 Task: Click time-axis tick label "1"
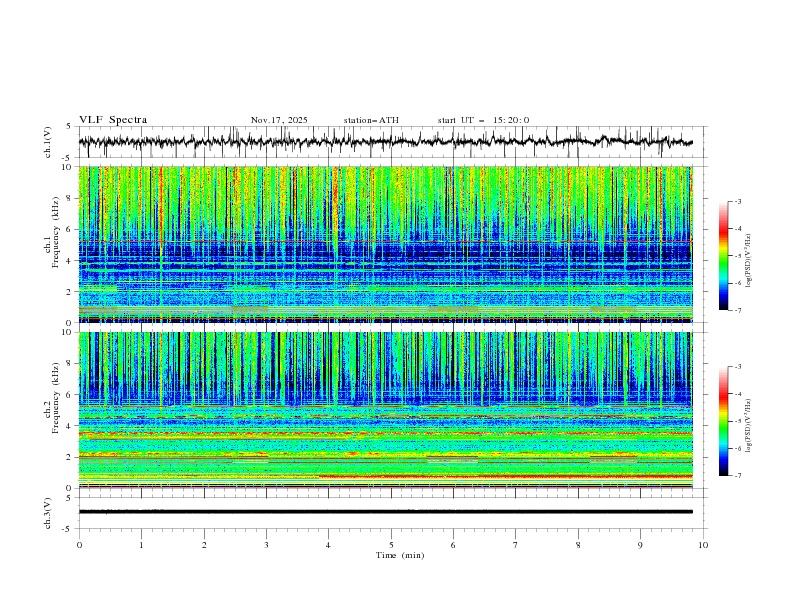click(141, 545)
